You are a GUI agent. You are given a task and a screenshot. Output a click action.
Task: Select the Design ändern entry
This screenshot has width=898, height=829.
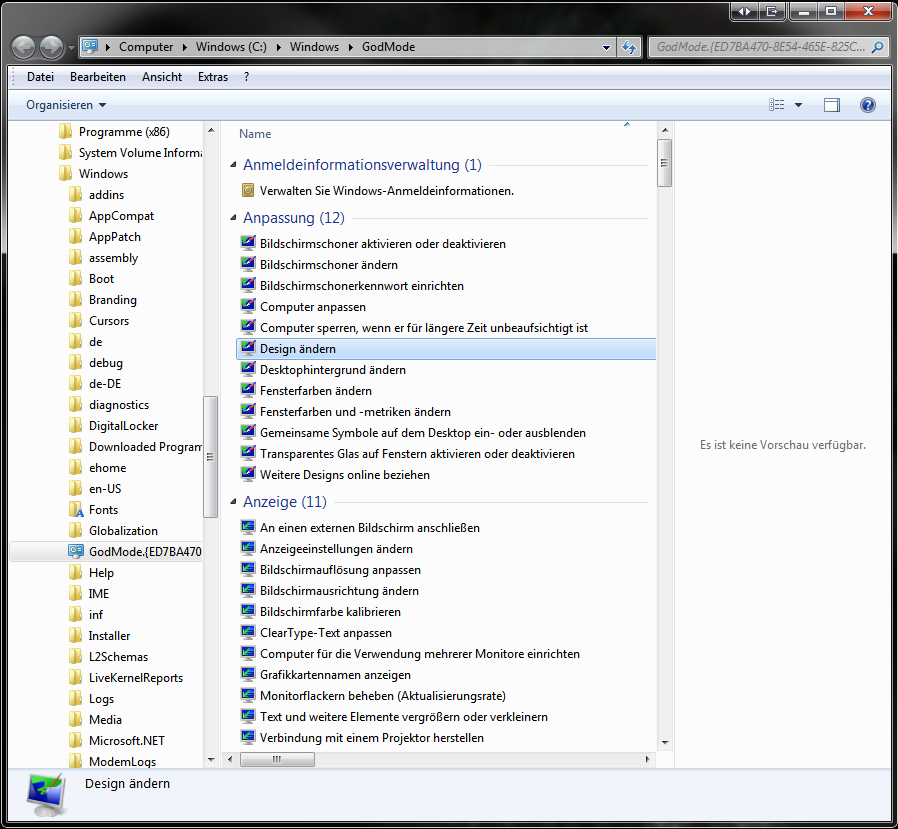pyautogui.click(x=446, y=349)
